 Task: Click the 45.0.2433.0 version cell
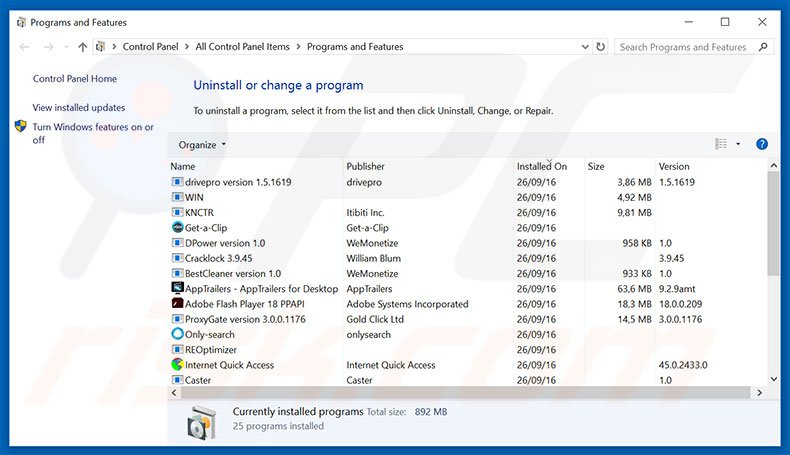[x=683, y=364]
